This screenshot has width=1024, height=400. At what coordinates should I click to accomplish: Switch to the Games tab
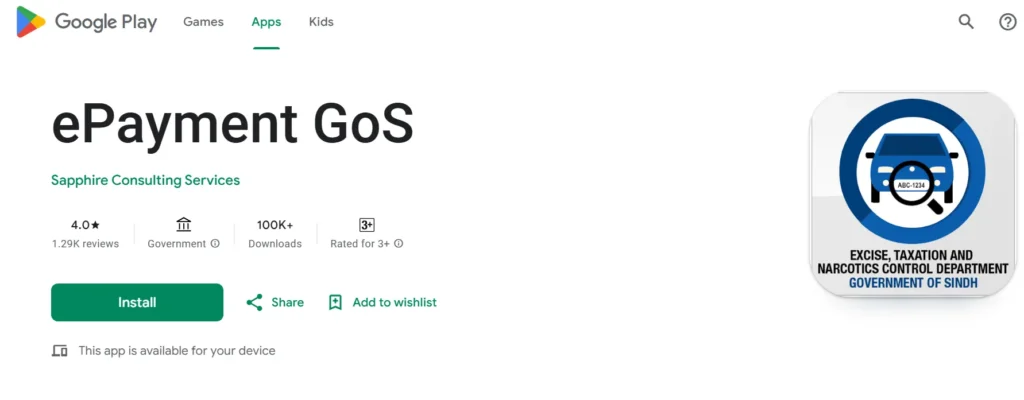(203, 22)
